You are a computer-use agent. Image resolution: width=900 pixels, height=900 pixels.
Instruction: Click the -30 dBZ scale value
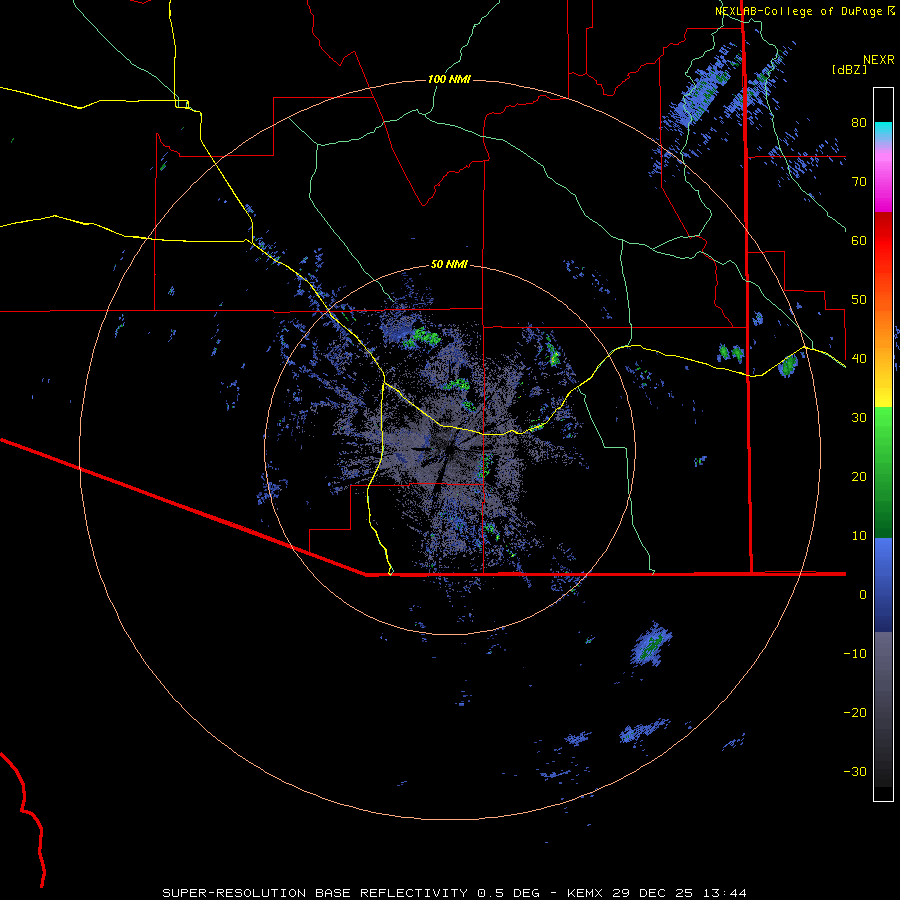[855, 772]
